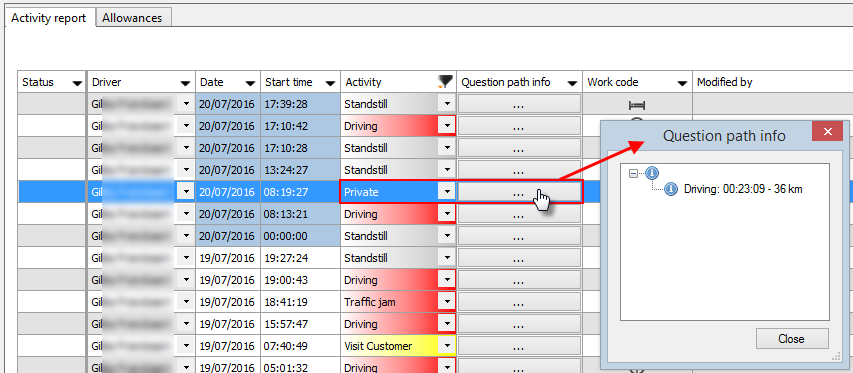Click the date cell in 07:40:49 row
Viewport: 853px width, 373px height.
[227, 346]
